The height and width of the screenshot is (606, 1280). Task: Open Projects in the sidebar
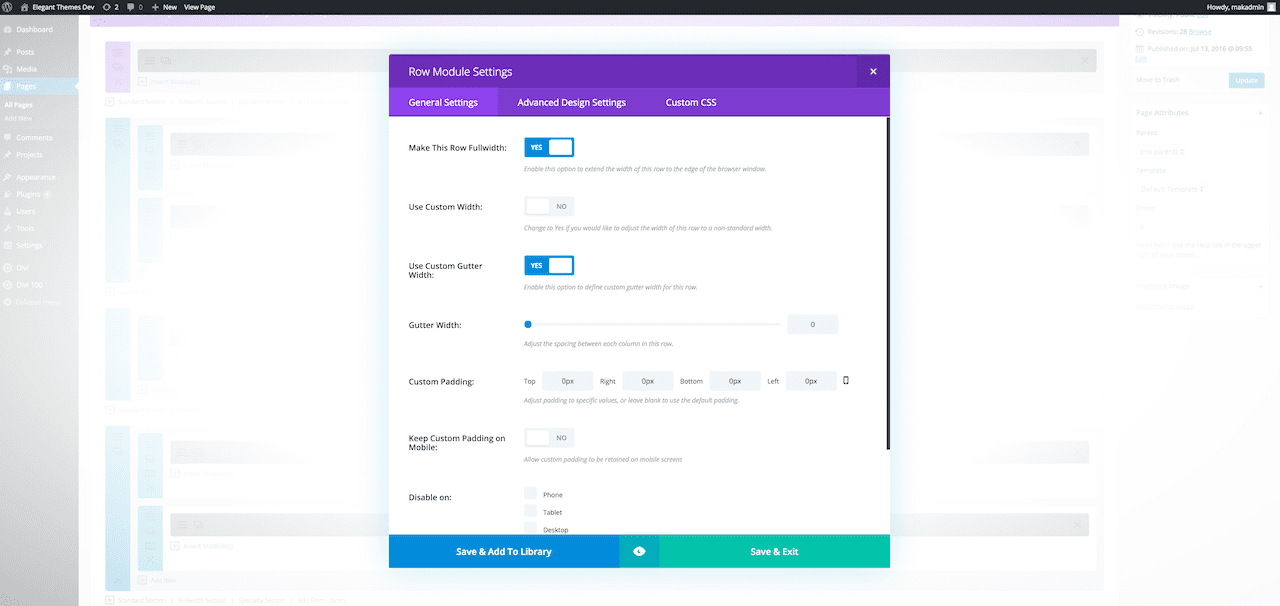point(29,155)
